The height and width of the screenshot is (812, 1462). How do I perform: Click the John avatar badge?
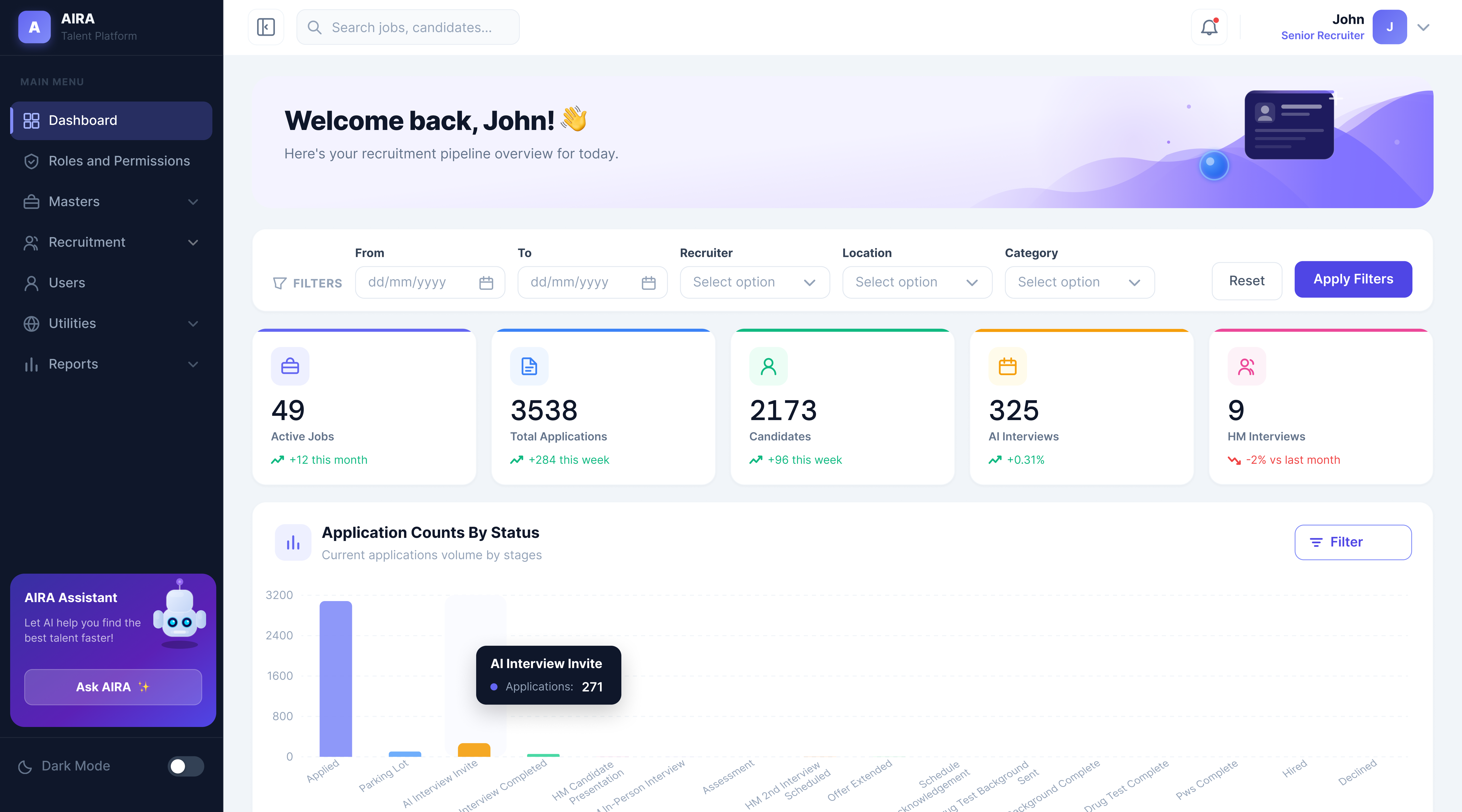click(1389, 27)
